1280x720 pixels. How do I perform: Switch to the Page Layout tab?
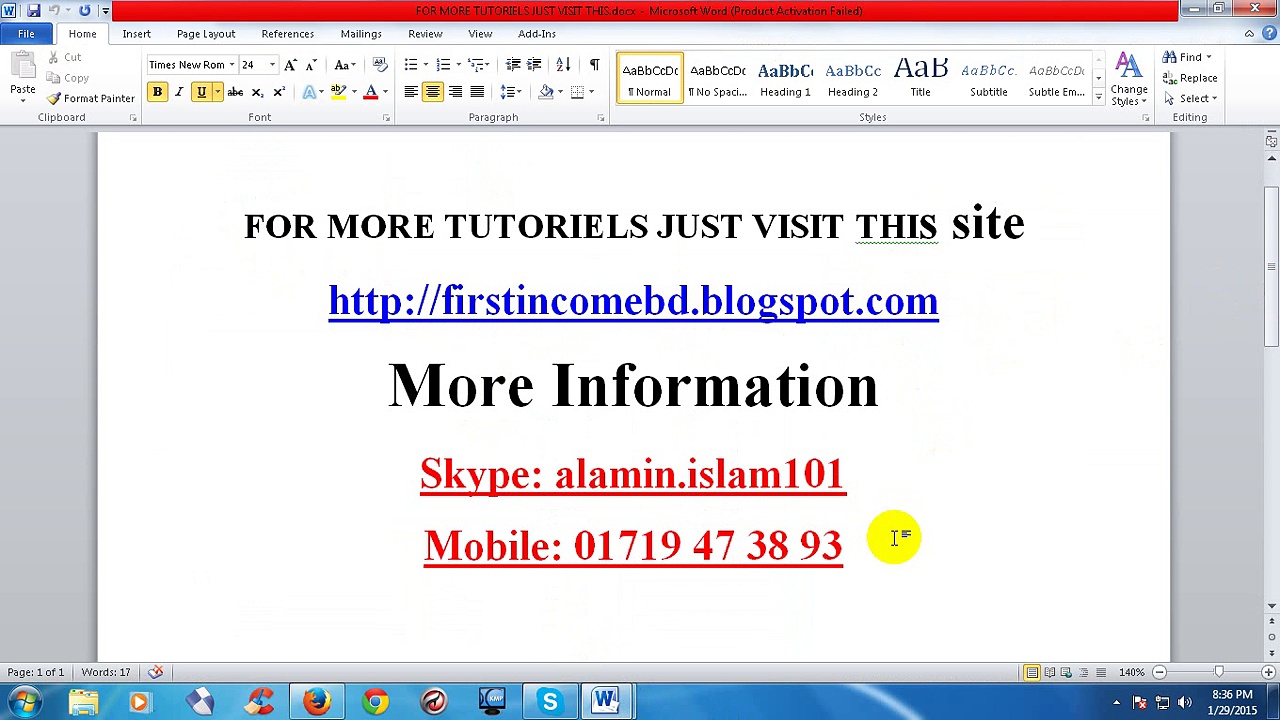pyautogui.click(x=206, y=34)
